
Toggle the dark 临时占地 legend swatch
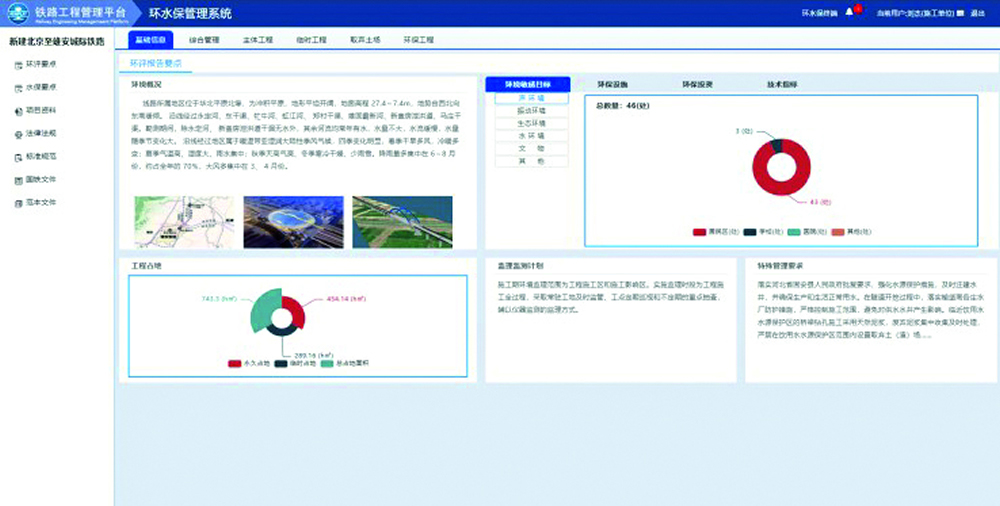coord(281,364)
